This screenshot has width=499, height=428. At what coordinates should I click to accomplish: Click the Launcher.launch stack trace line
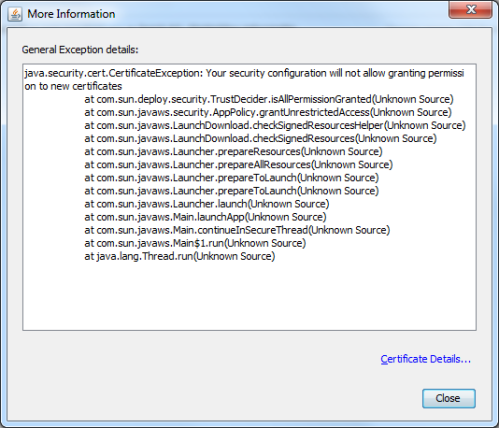(206, 204)
